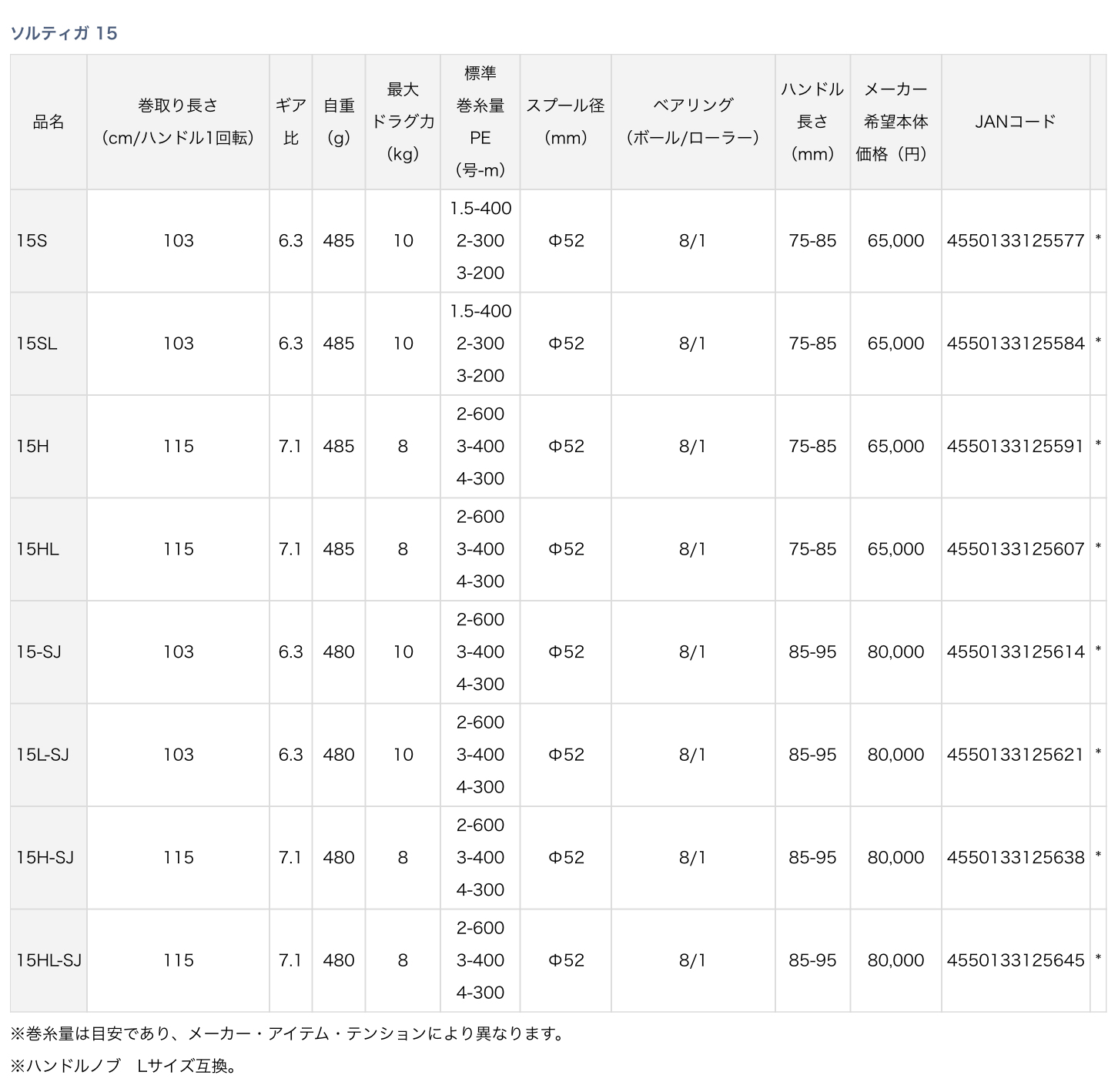The image size is (1118, 1092).
Task: Click the 巻糸量 disclaimer note below table
Action: 287,1033
